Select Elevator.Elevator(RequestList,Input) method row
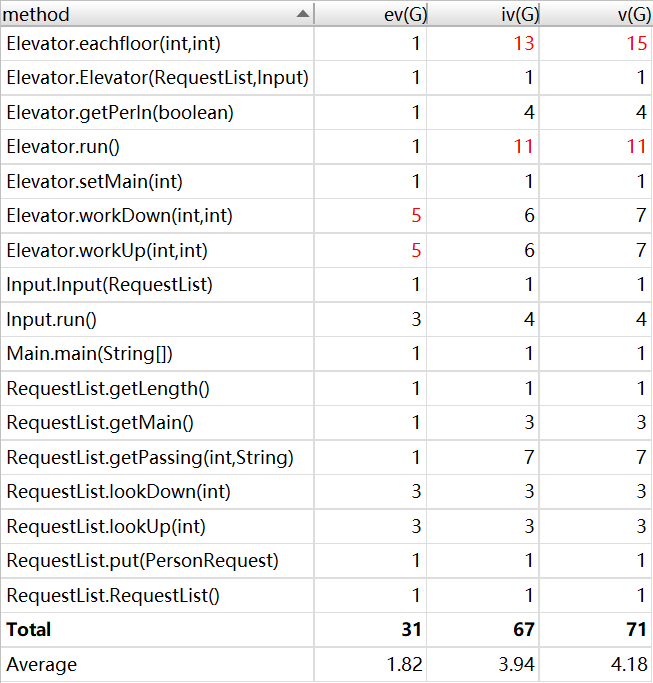This screenshot has height=683, width=653. [326, 78]
